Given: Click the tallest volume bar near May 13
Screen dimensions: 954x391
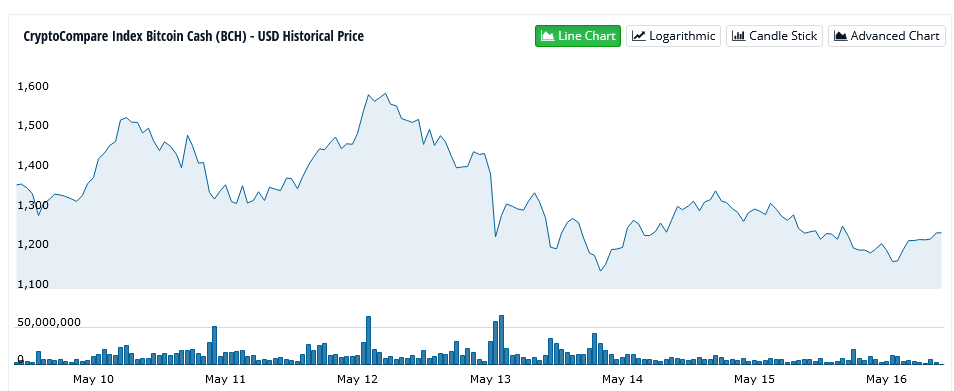Looking at the screenshot, I should point(501,340).
